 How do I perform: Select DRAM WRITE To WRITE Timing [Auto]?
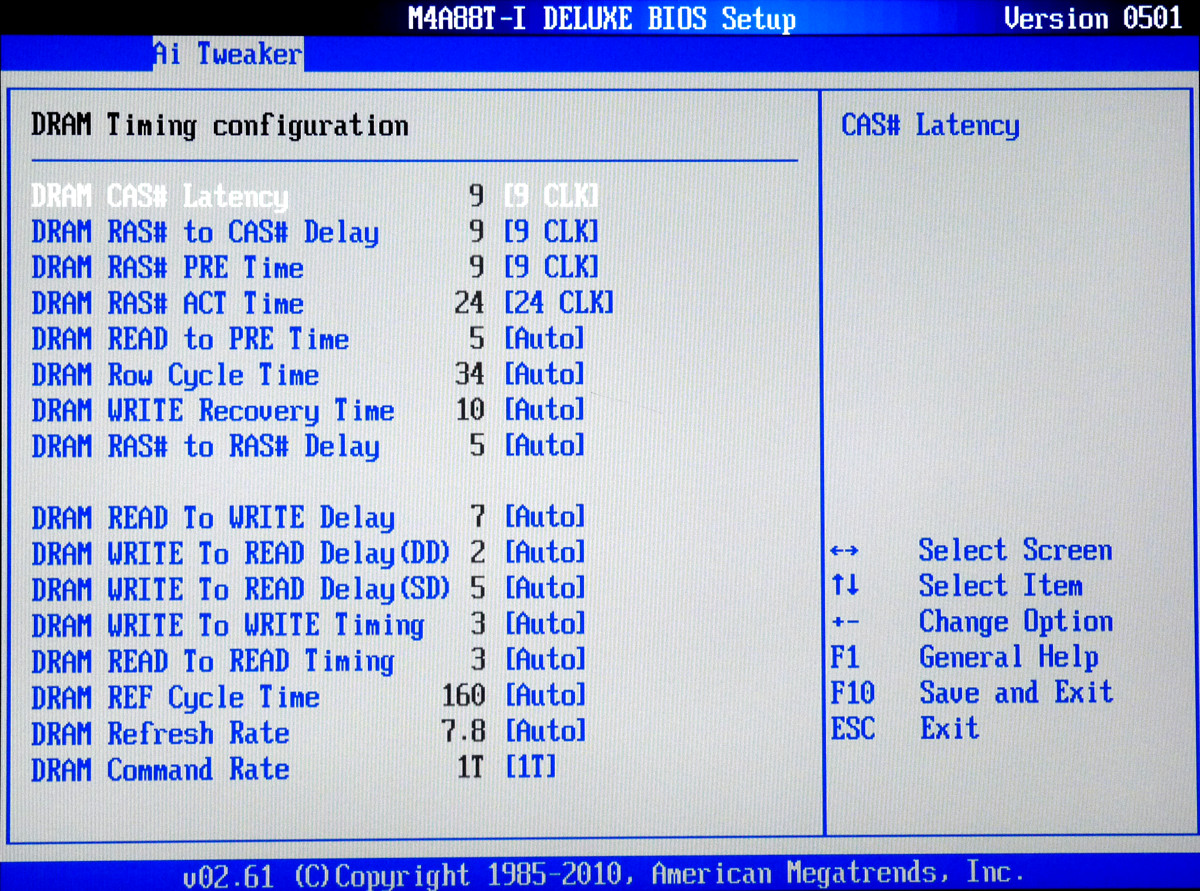coord(544,625)
